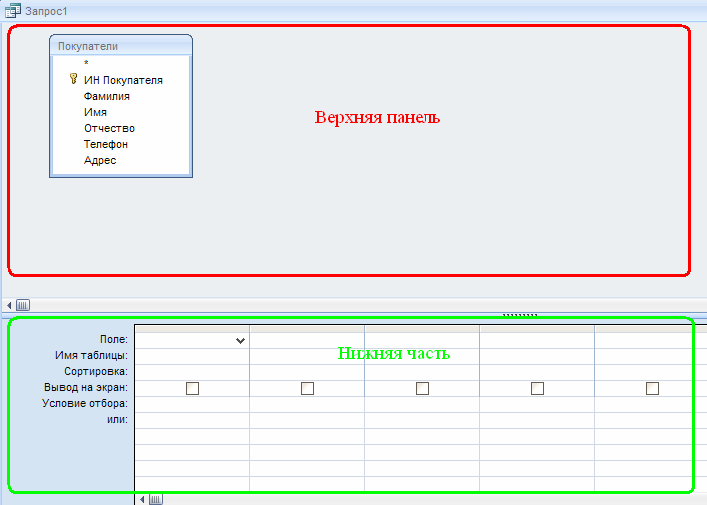Viewport: 707px width, 505px height.
Task: Click the Запрос1 query icon in title
Action: pos(13,10)
